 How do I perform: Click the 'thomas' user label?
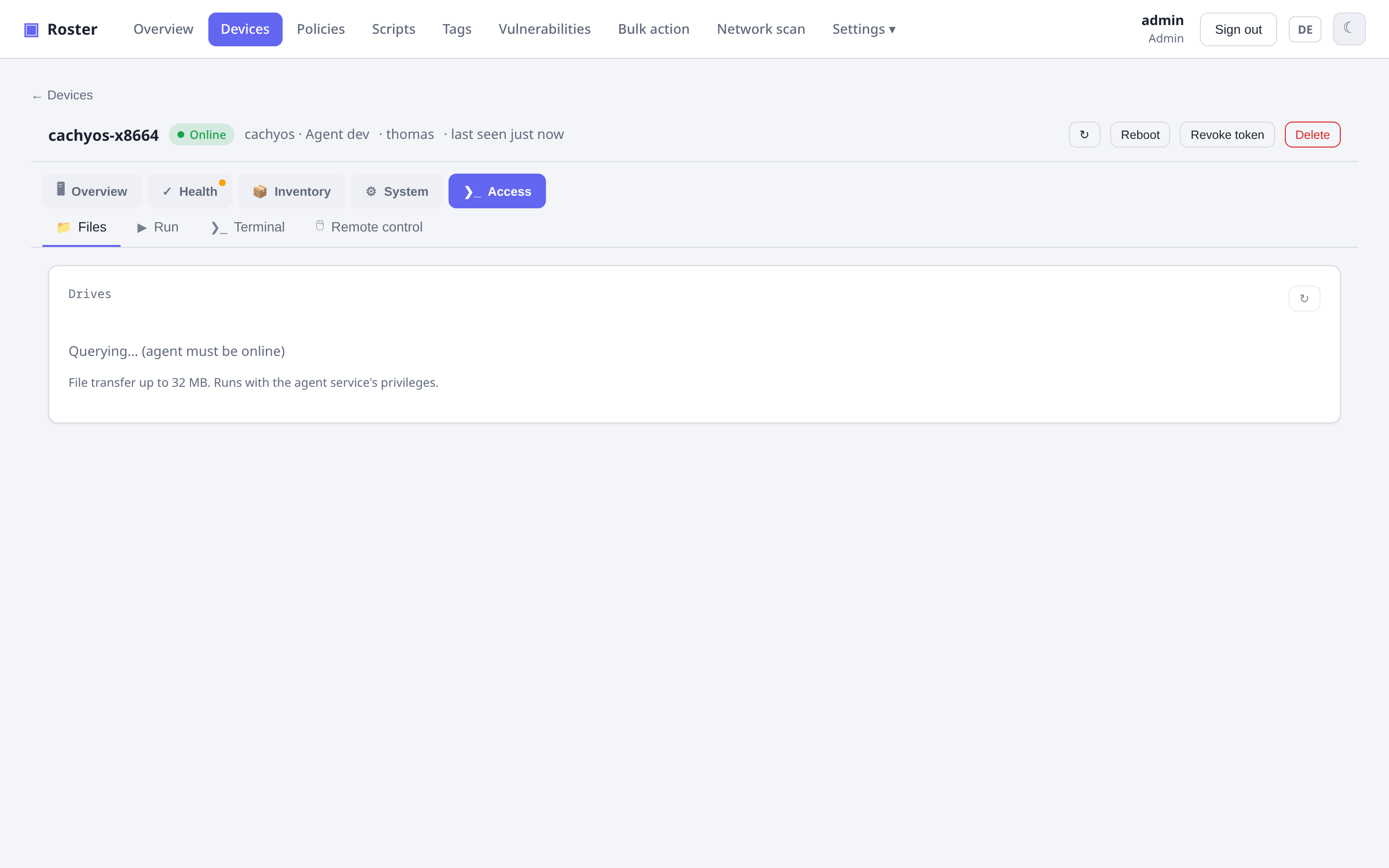tap(410, 135)
